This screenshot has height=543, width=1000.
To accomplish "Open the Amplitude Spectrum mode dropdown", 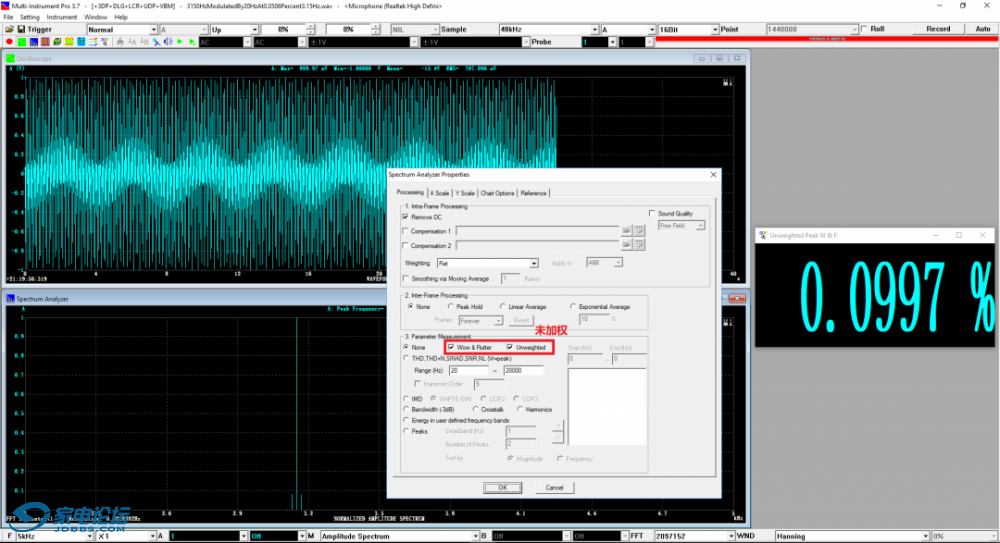I will [x=475, y=536].
